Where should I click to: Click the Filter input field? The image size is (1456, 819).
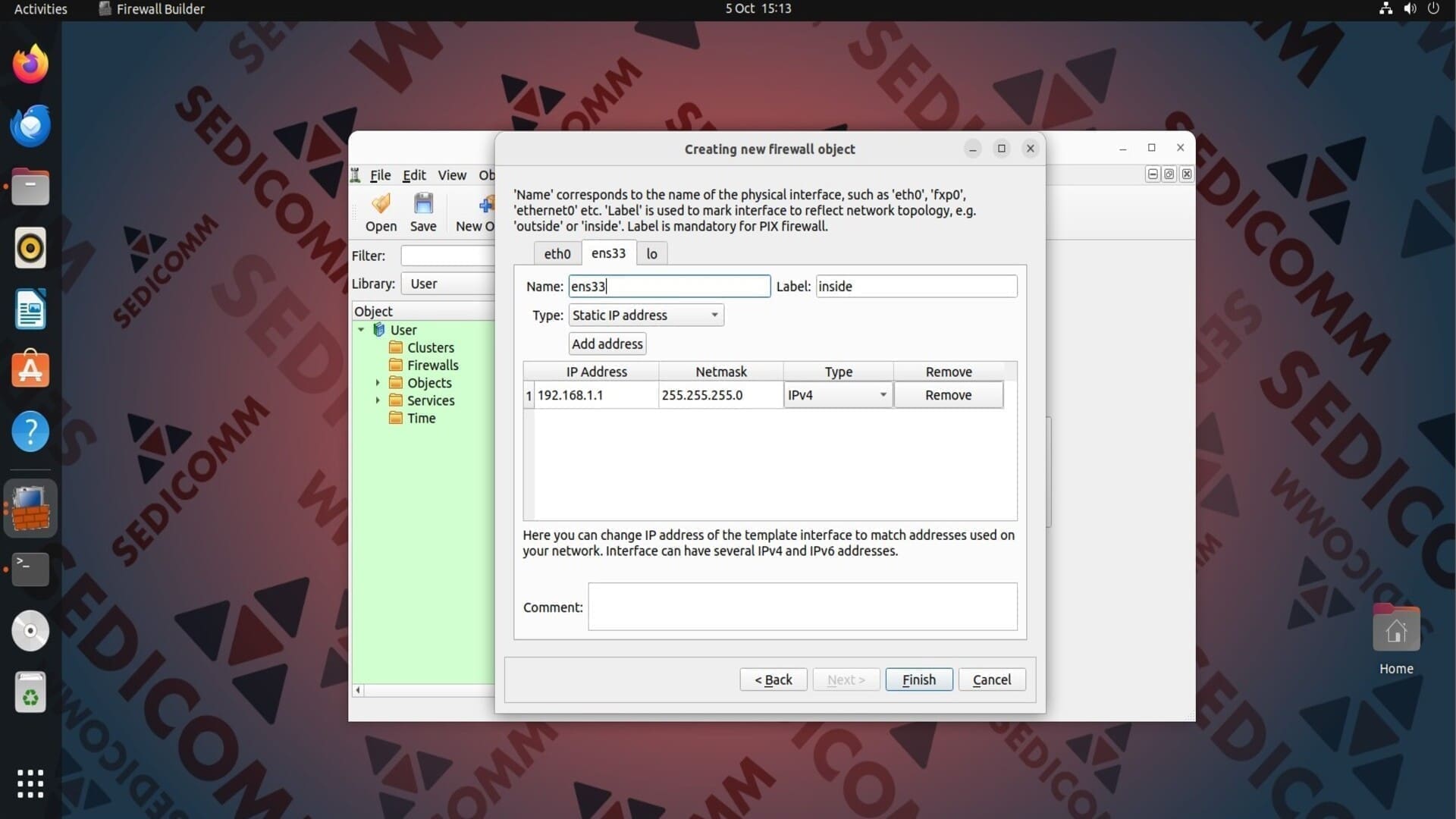(x=449, y=256)
